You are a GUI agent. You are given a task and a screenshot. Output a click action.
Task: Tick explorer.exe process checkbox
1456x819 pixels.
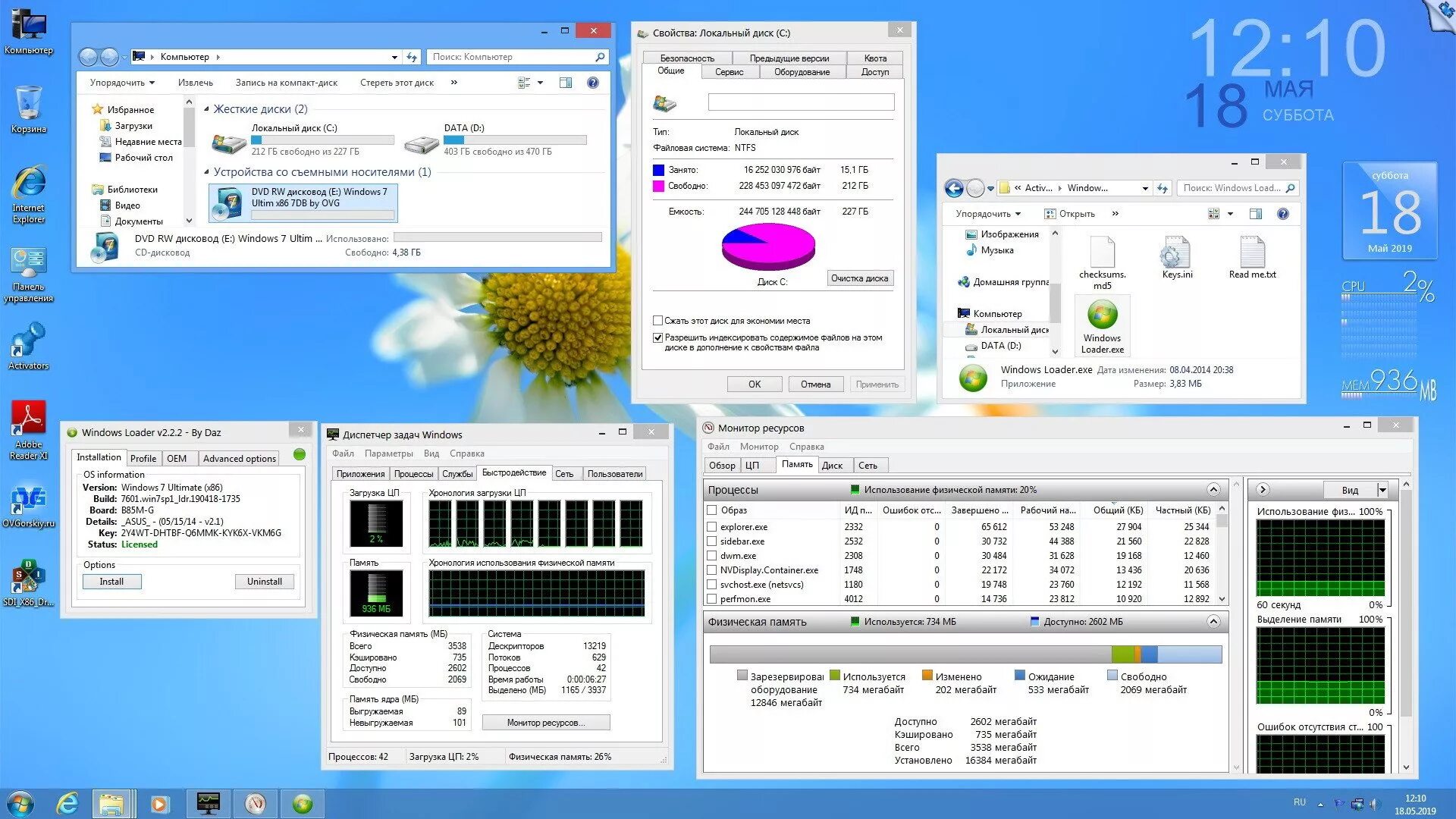point(711,526)
